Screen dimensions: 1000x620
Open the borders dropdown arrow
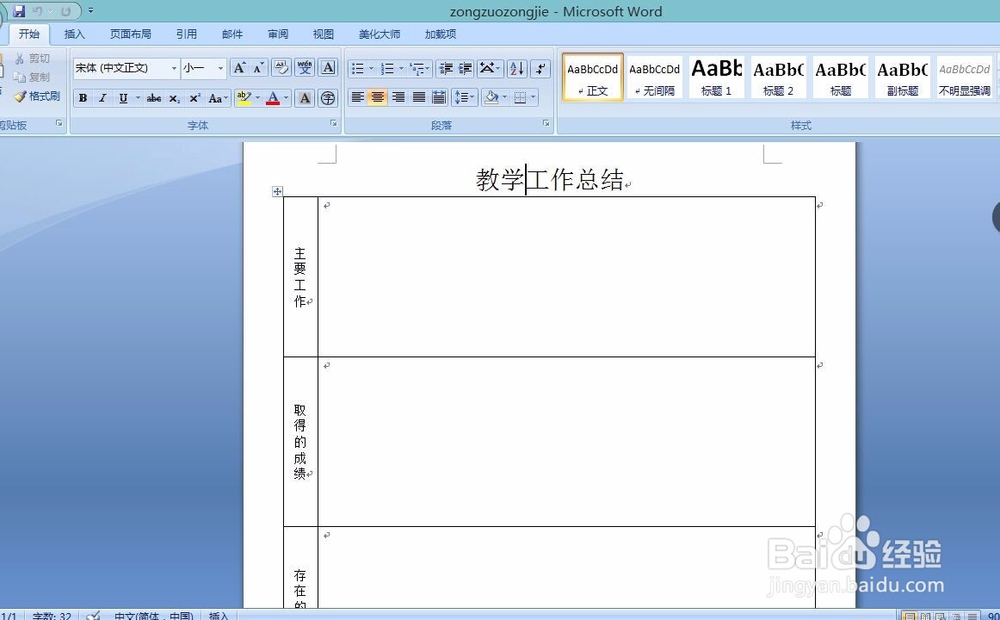[x=531, y=97]
